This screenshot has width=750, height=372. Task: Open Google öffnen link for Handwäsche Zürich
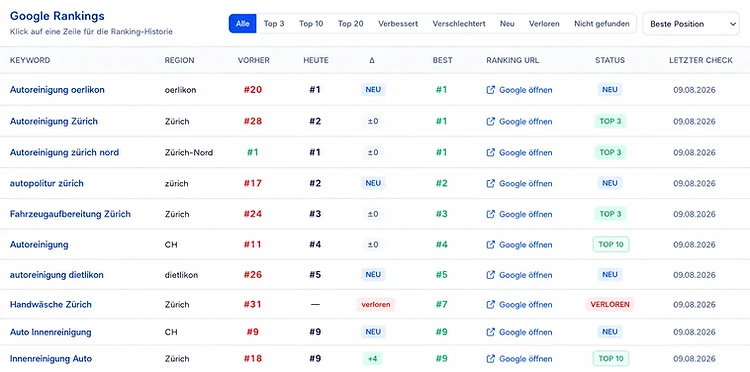(x=526, y=305)
